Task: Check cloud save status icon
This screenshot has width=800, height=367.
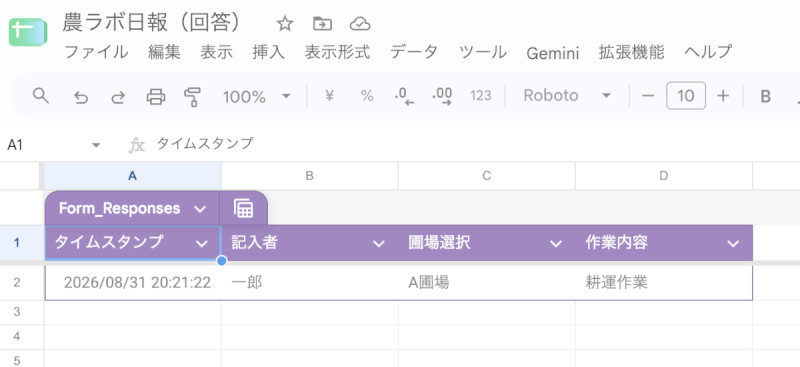Action: pyautogui.click(x=360, y=23)
